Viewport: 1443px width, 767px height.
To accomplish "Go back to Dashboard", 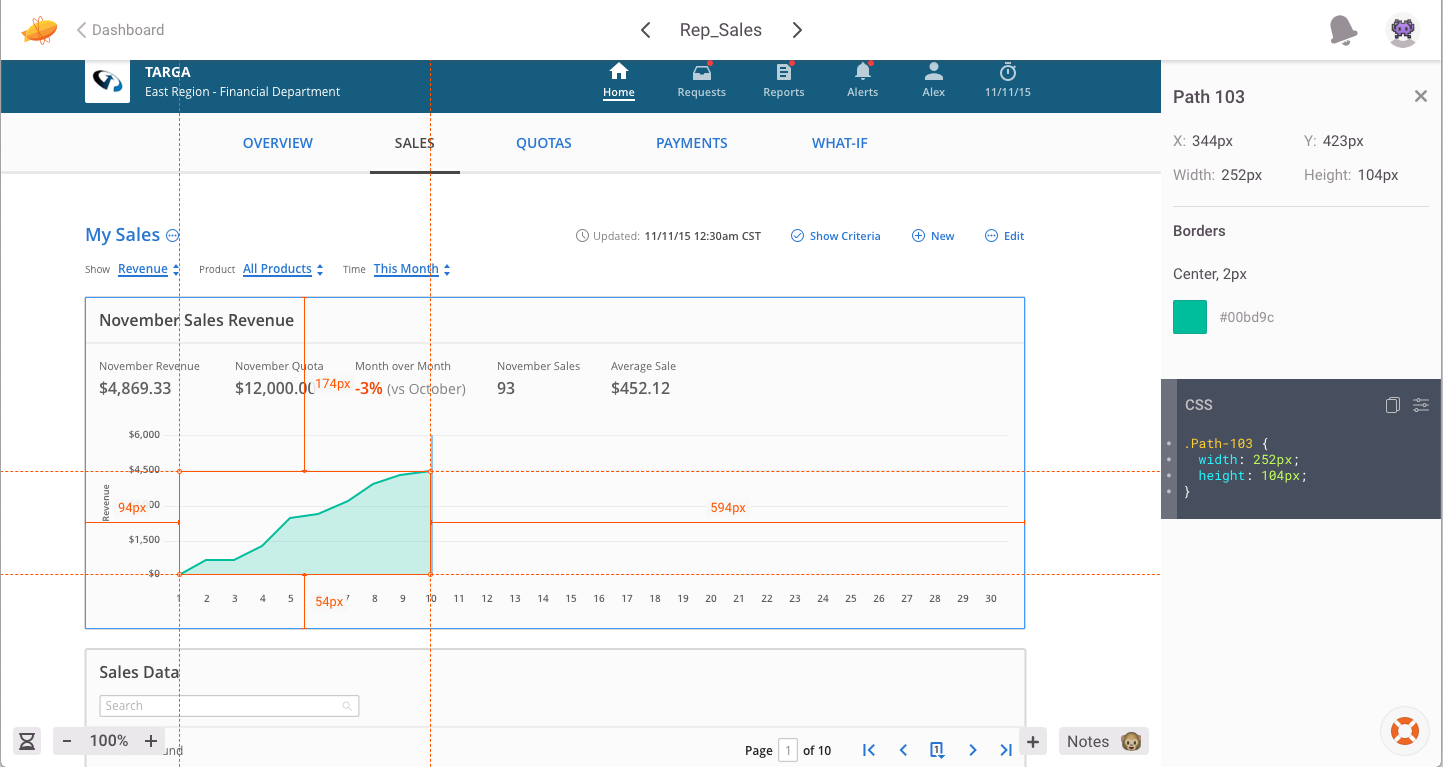I will pyautogui.click(x=121, y=30).
